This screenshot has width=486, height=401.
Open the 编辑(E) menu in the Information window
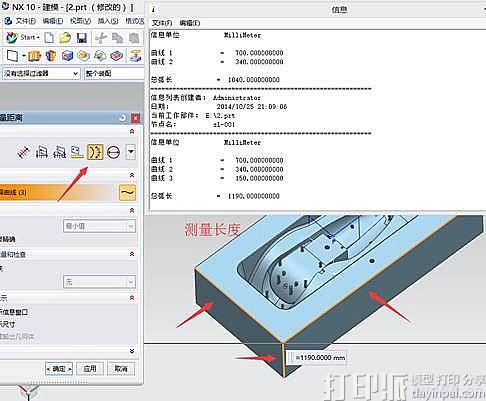click(190, 23)
